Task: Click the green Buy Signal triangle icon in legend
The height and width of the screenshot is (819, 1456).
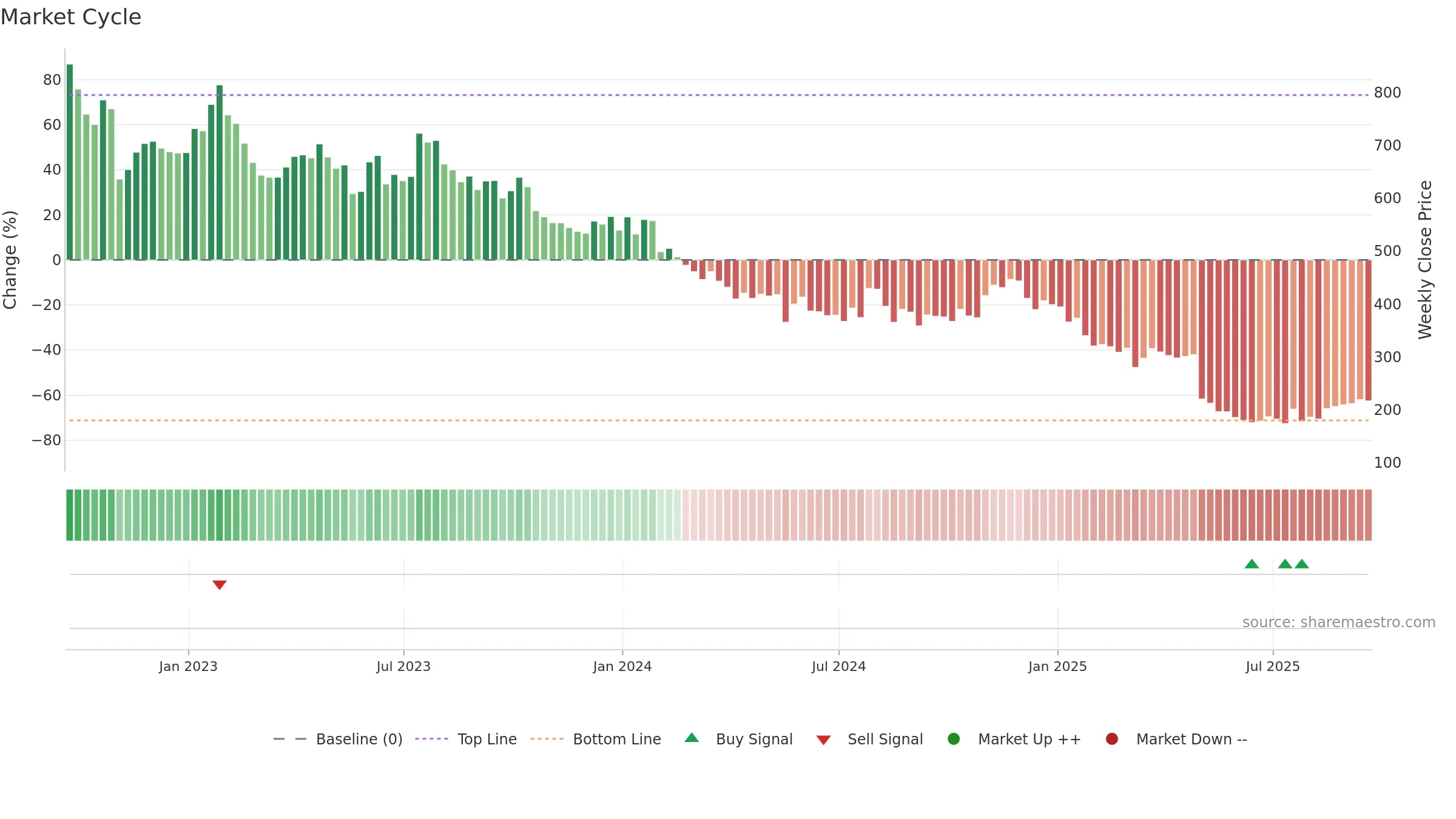Action: click(x=692, y=738)
